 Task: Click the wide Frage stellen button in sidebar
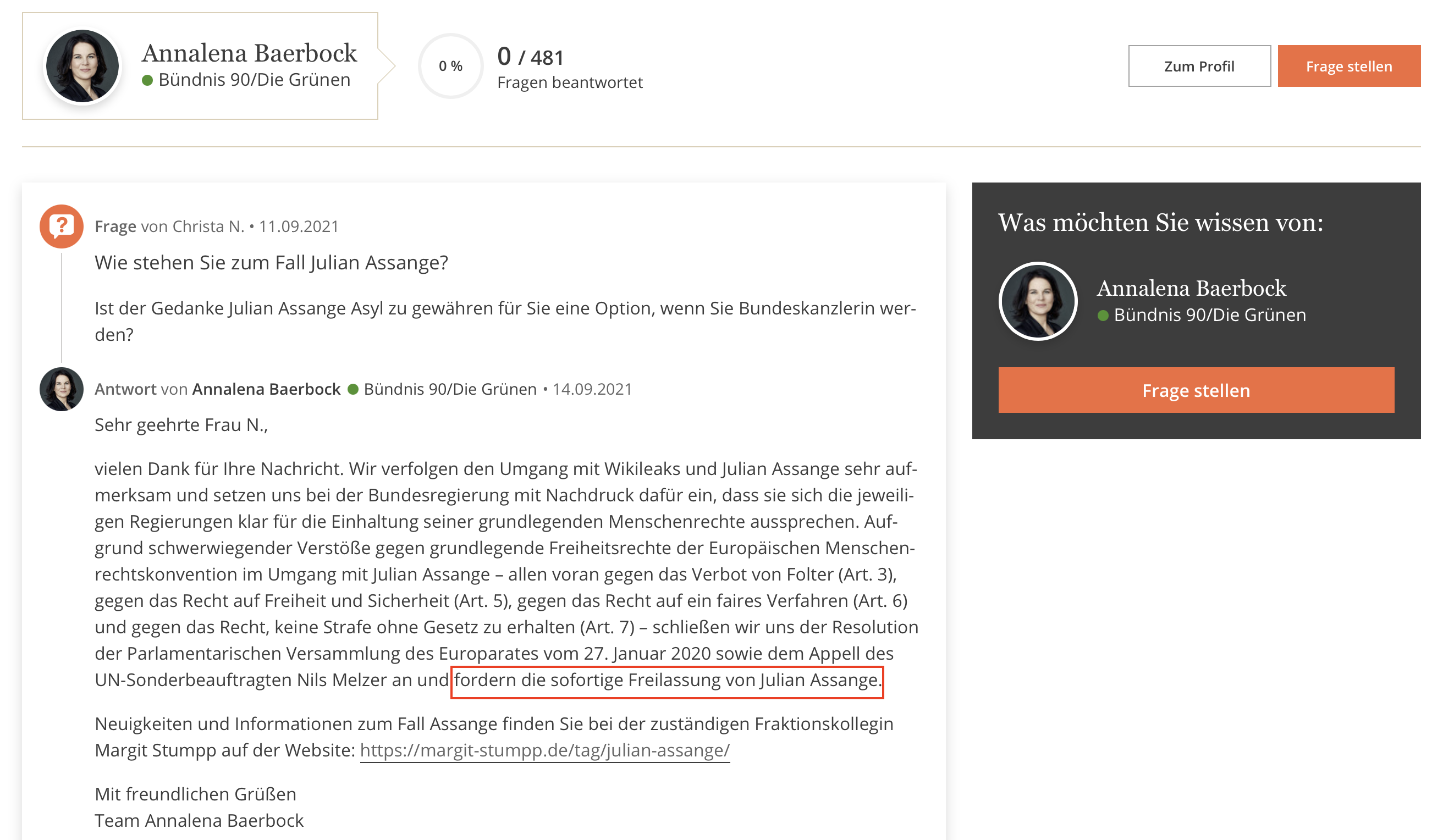(1196, 390)
